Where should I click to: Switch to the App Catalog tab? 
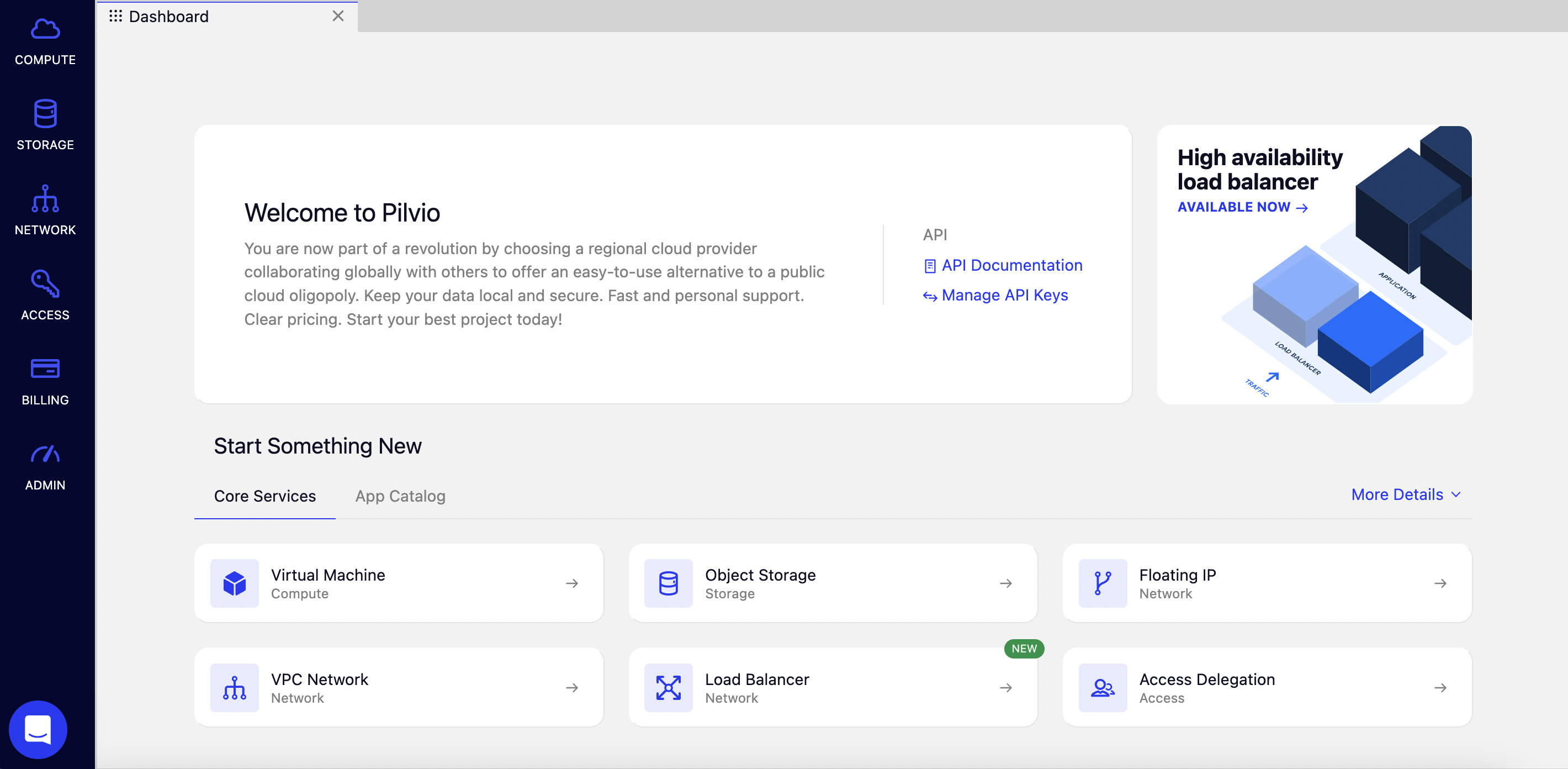coord(400,496)
